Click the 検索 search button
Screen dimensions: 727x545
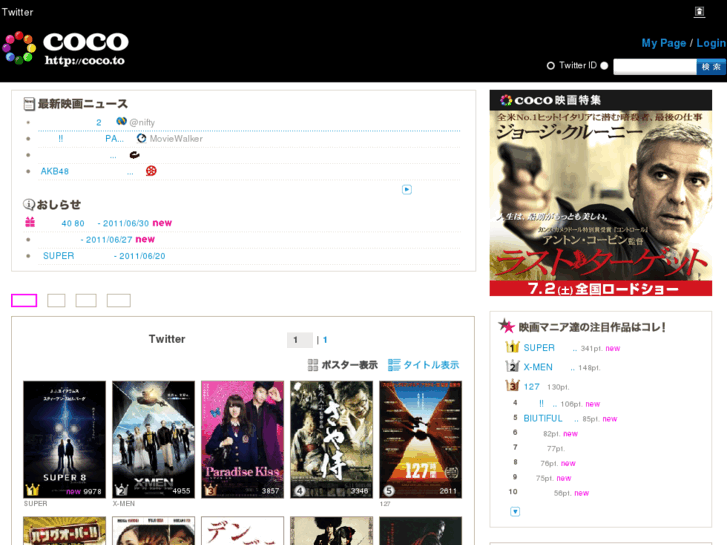coord(711,67)
